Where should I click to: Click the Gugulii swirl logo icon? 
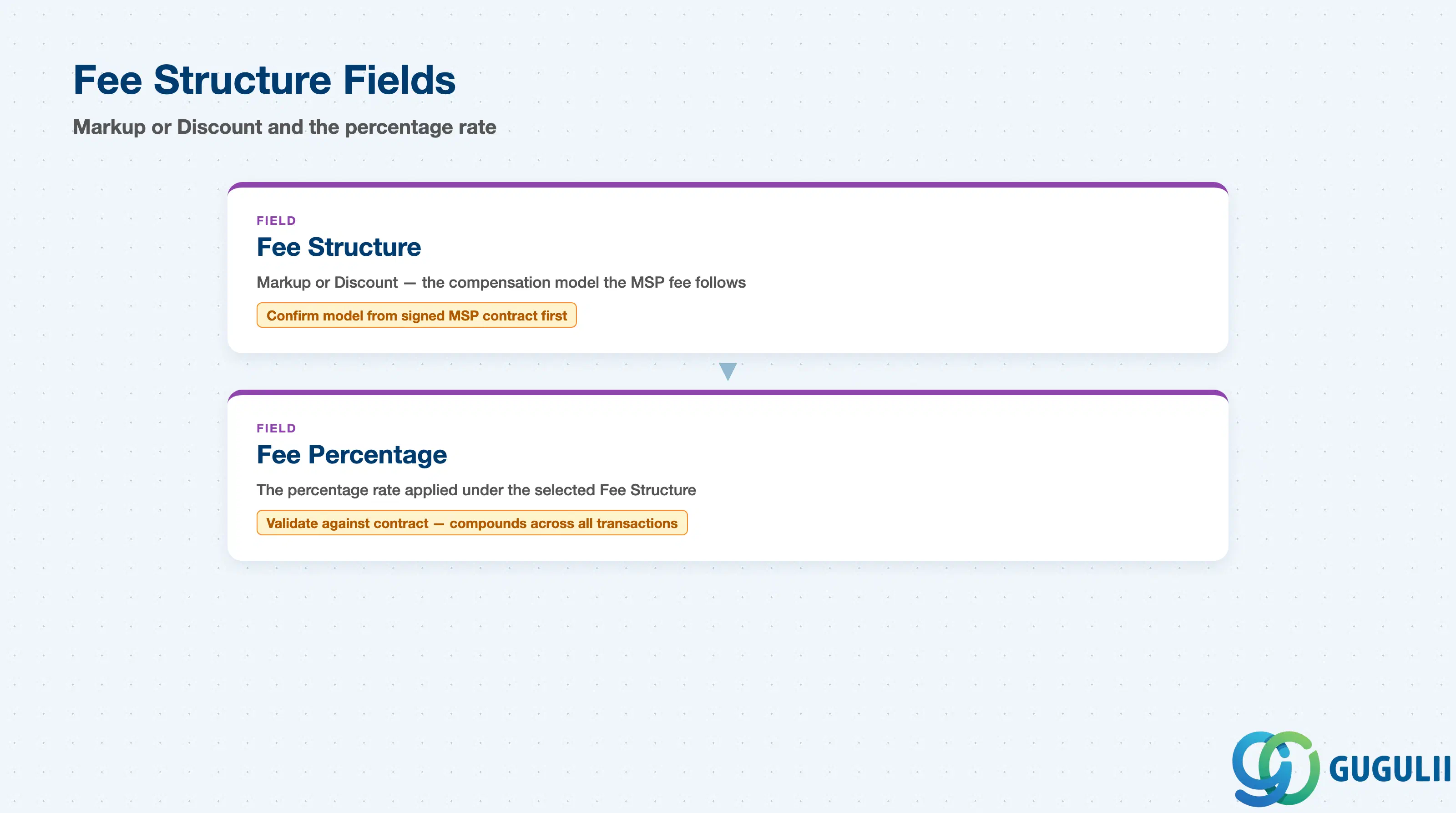(1276, 768)
